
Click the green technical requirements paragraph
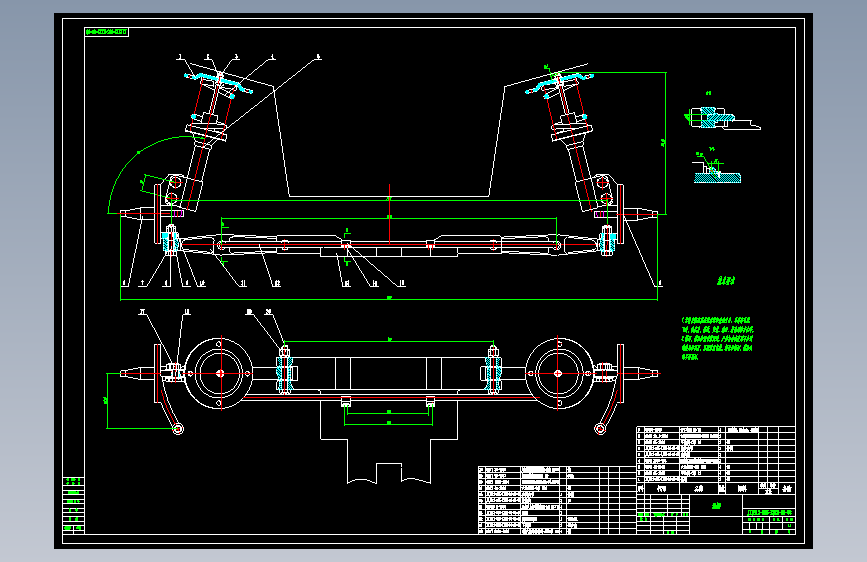(x=717, y=339)
